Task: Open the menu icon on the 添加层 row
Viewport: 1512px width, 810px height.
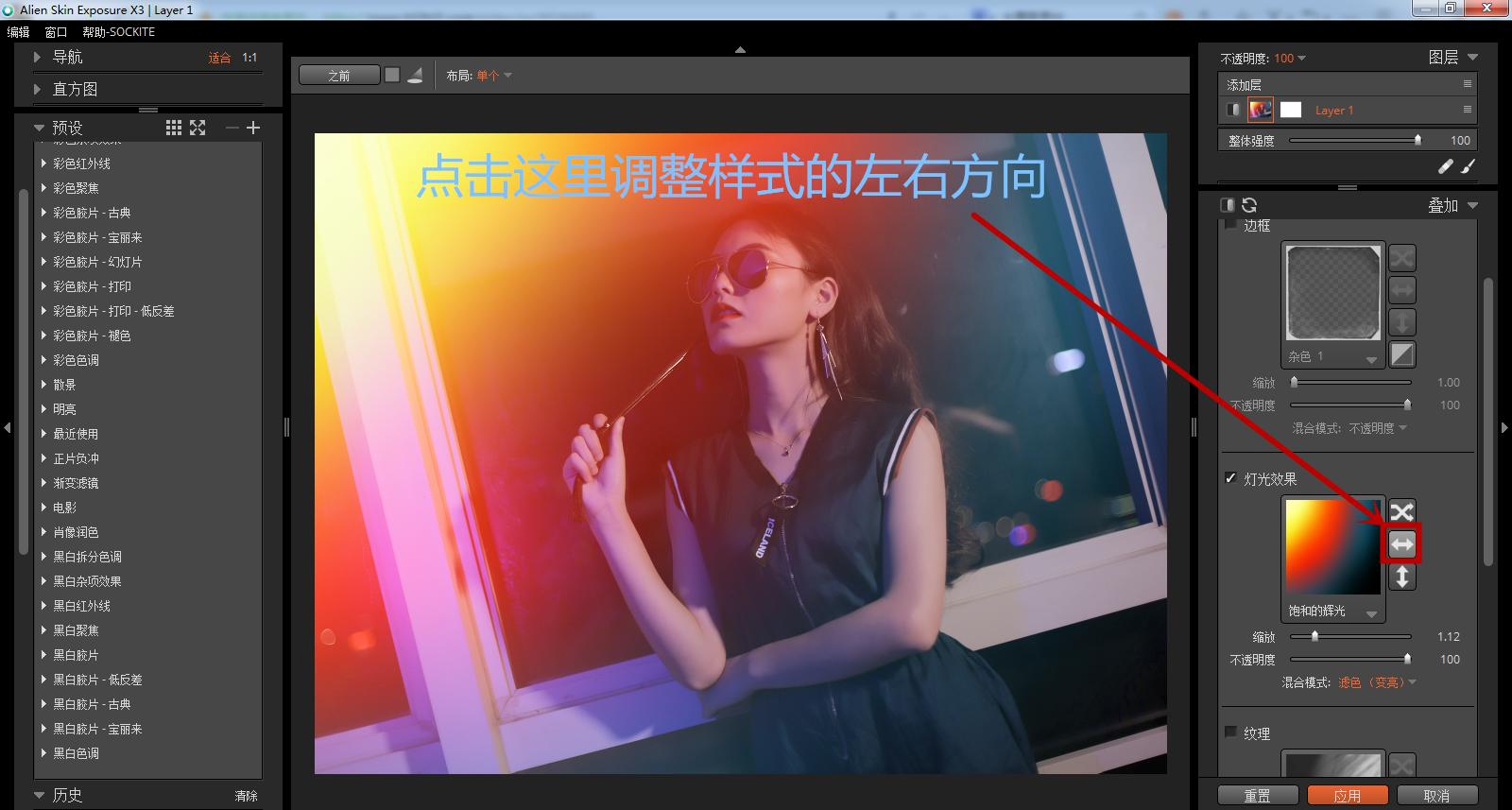Action: point(1468,84)
